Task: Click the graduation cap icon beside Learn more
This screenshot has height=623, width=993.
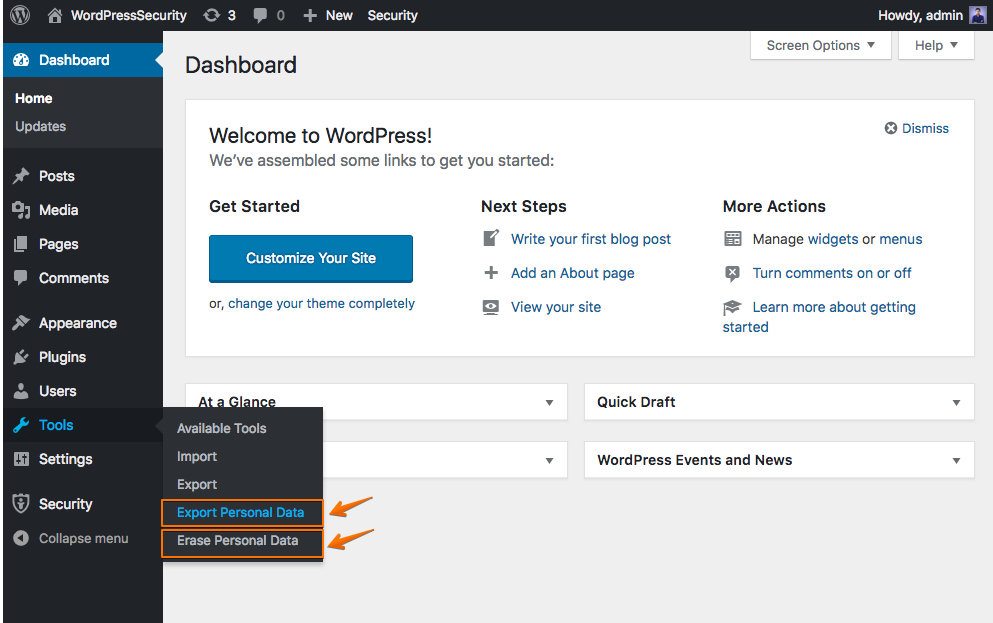Action: tap(732, 307)
